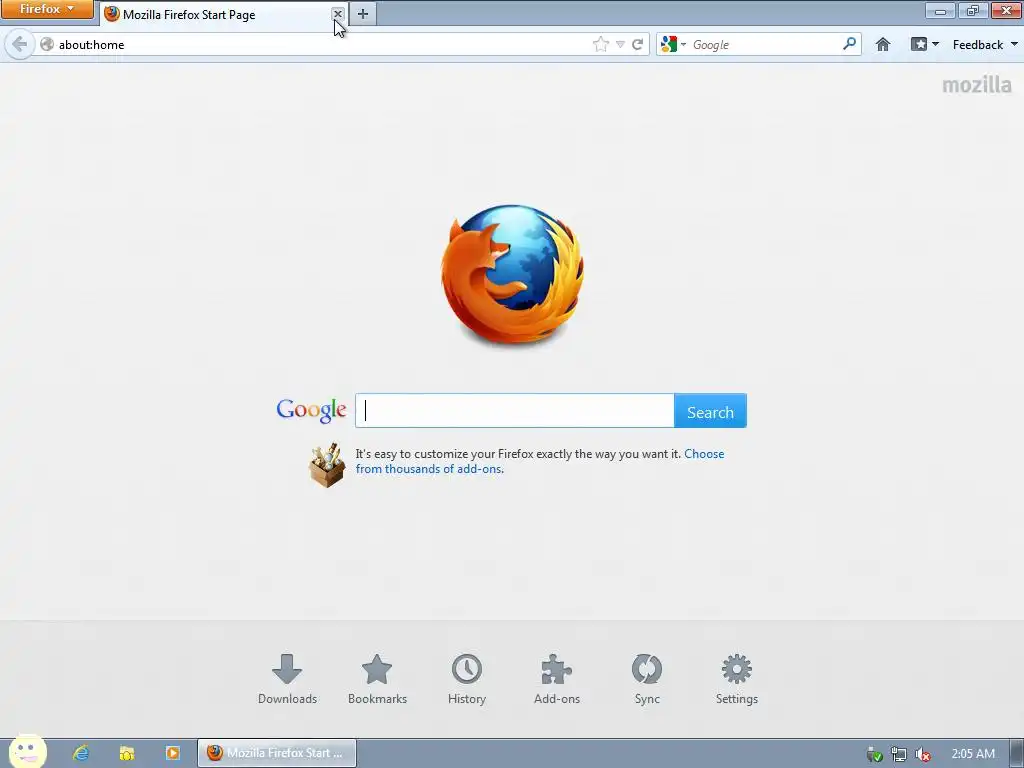Open a new tab with plus button
This screenshot has width=1024, height=768.
point(363,14)
